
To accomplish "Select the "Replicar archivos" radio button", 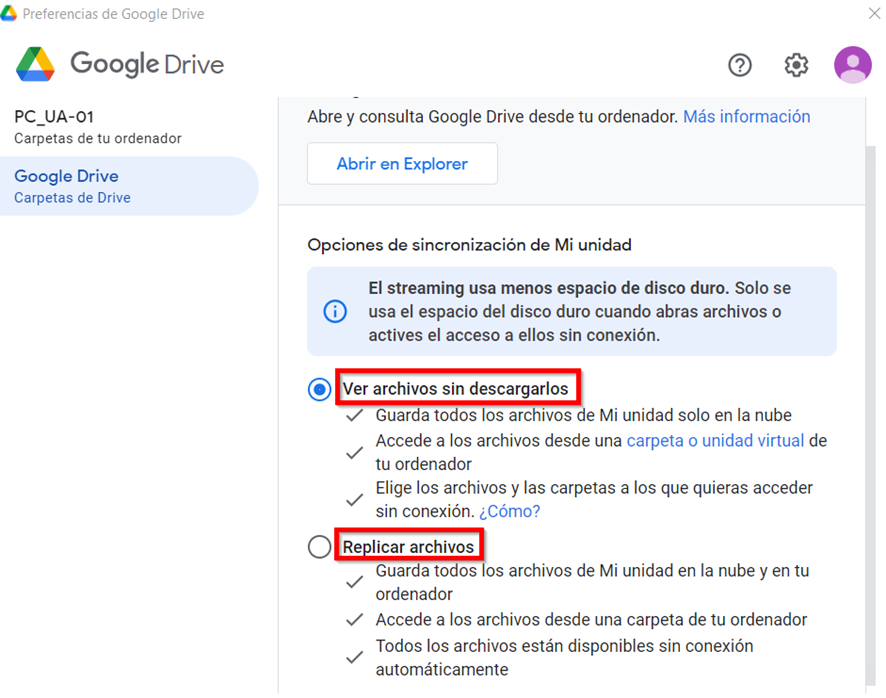I will click(x=319, y=547).
